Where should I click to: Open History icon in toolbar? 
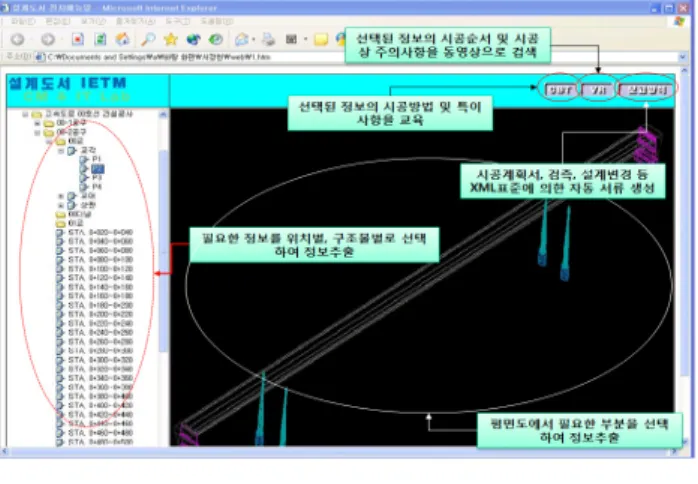point(216,40)
